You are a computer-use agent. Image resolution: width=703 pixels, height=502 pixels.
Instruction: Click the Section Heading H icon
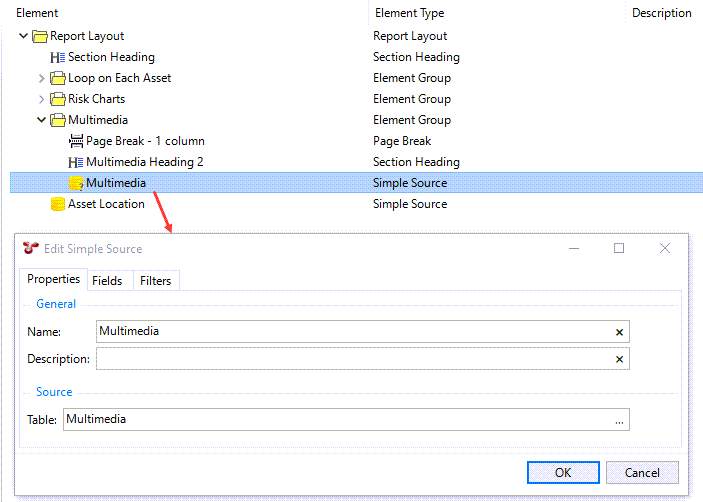pyautogui.click(x=57, y=57)
